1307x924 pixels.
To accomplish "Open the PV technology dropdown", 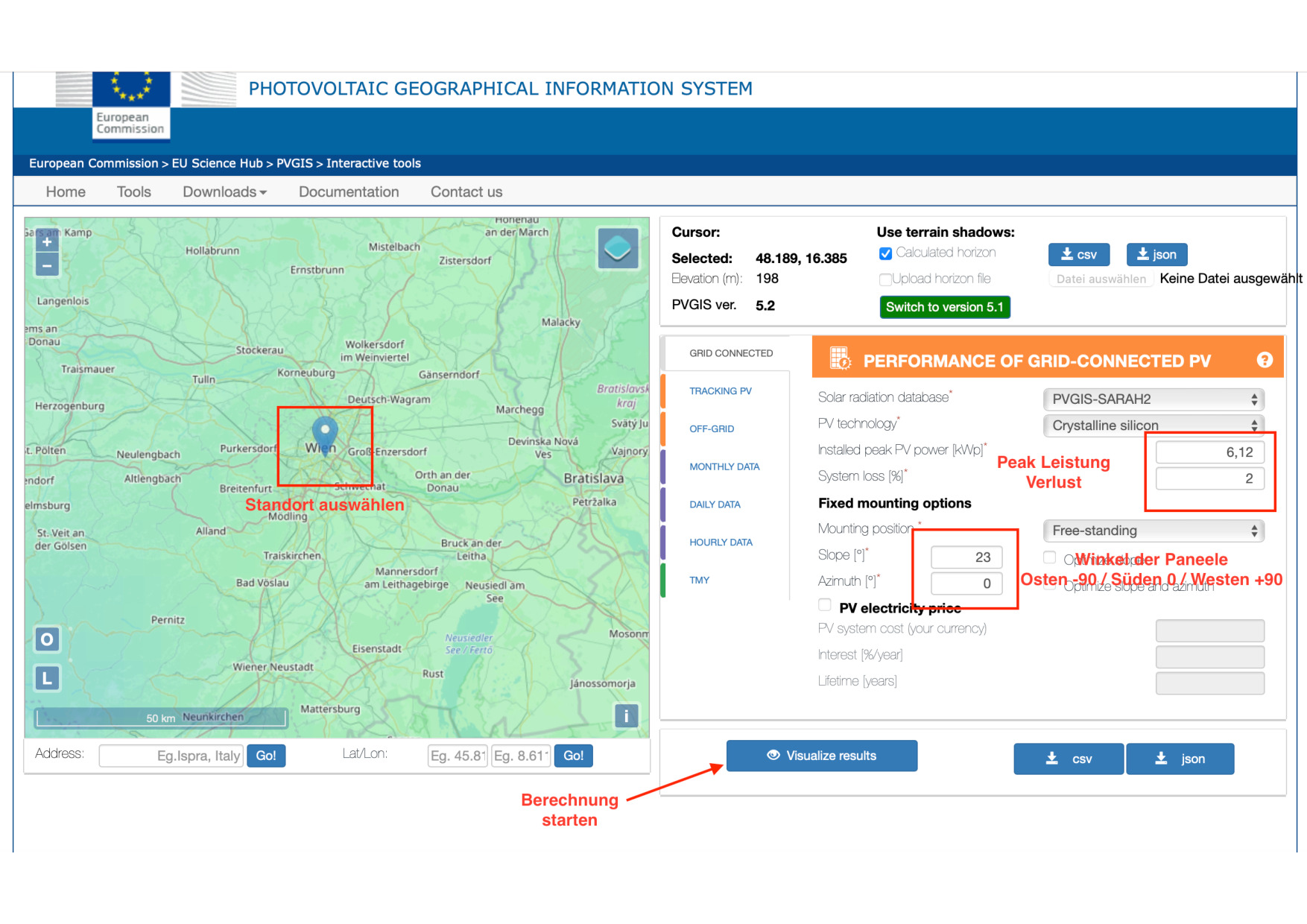I will [1153, 425].
